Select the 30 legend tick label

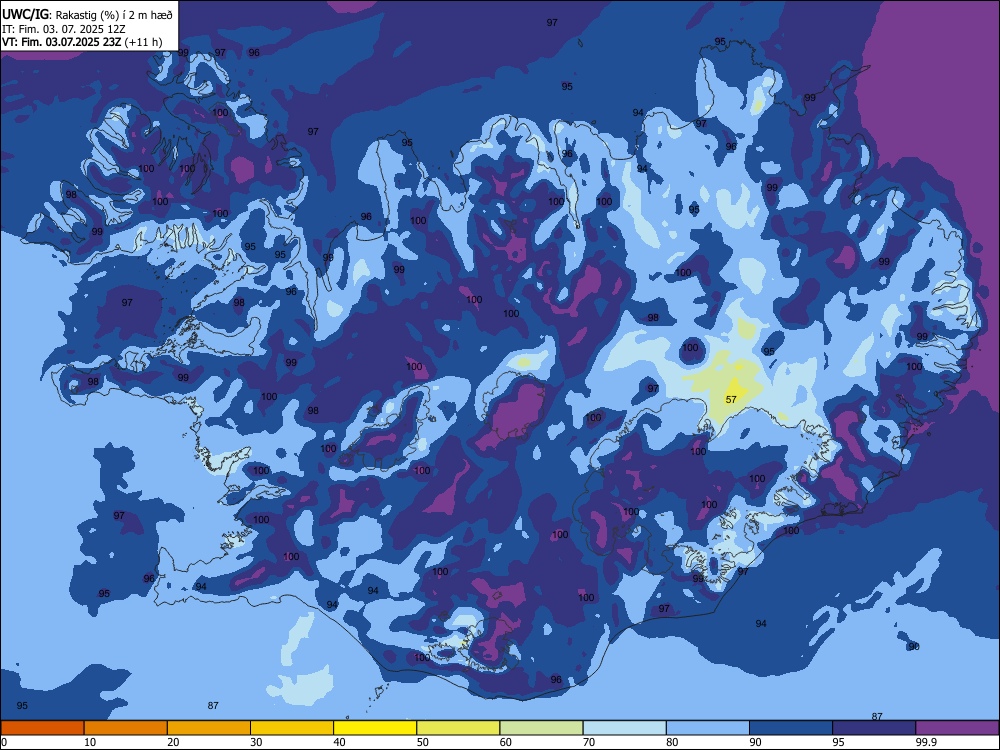tap(256, 742)
